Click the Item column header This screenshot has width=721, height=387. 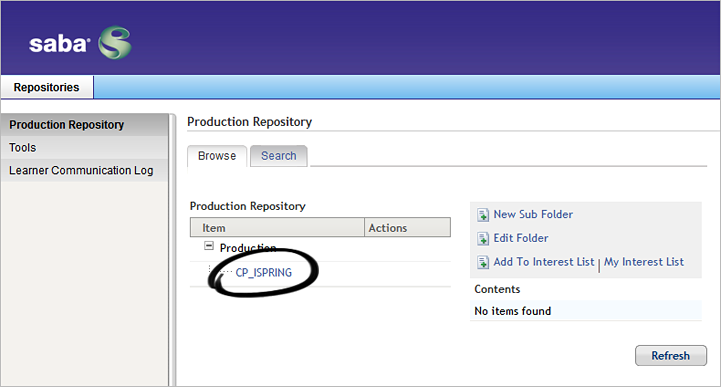(x=277, y=228)
